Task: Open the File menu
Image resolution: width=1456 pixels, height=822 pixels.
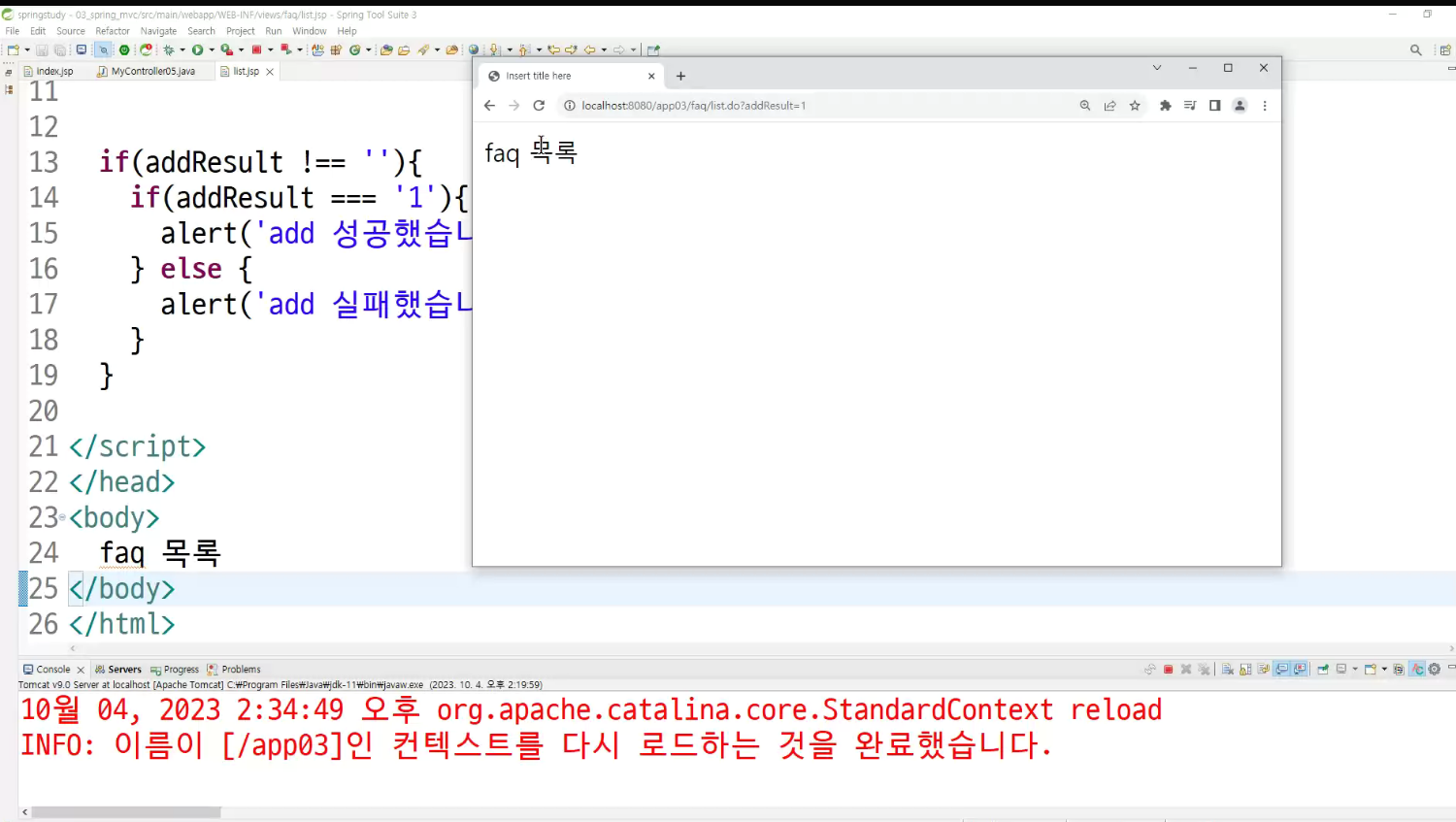Action: 13,31
